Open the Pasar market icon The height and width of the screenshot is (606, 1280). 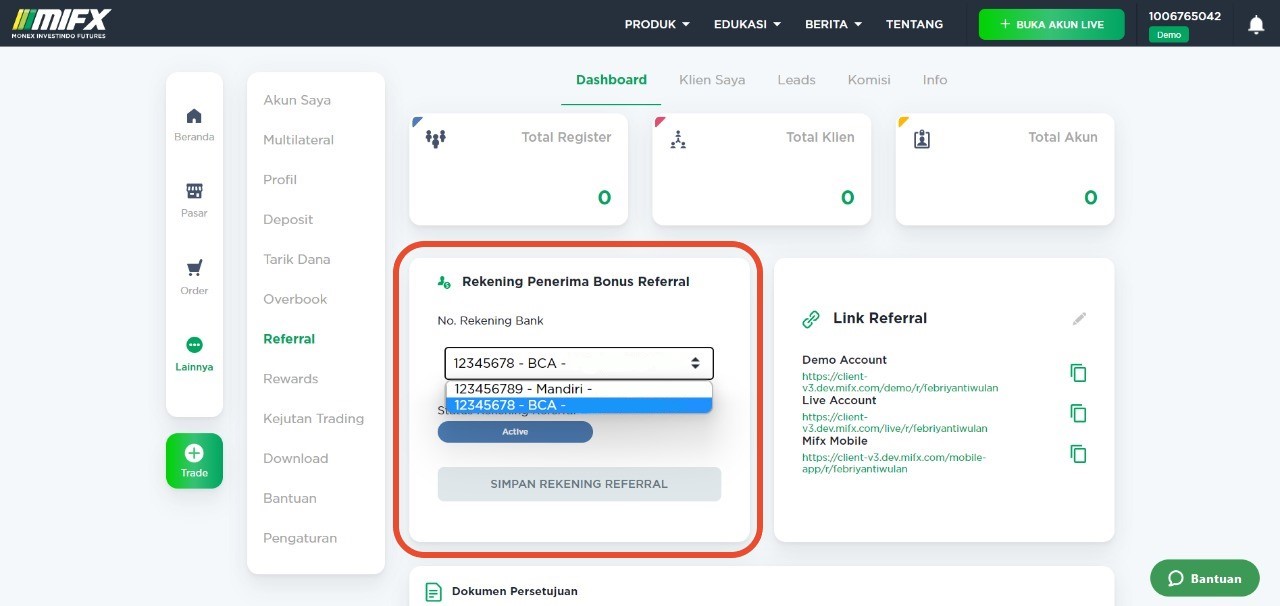194,191
